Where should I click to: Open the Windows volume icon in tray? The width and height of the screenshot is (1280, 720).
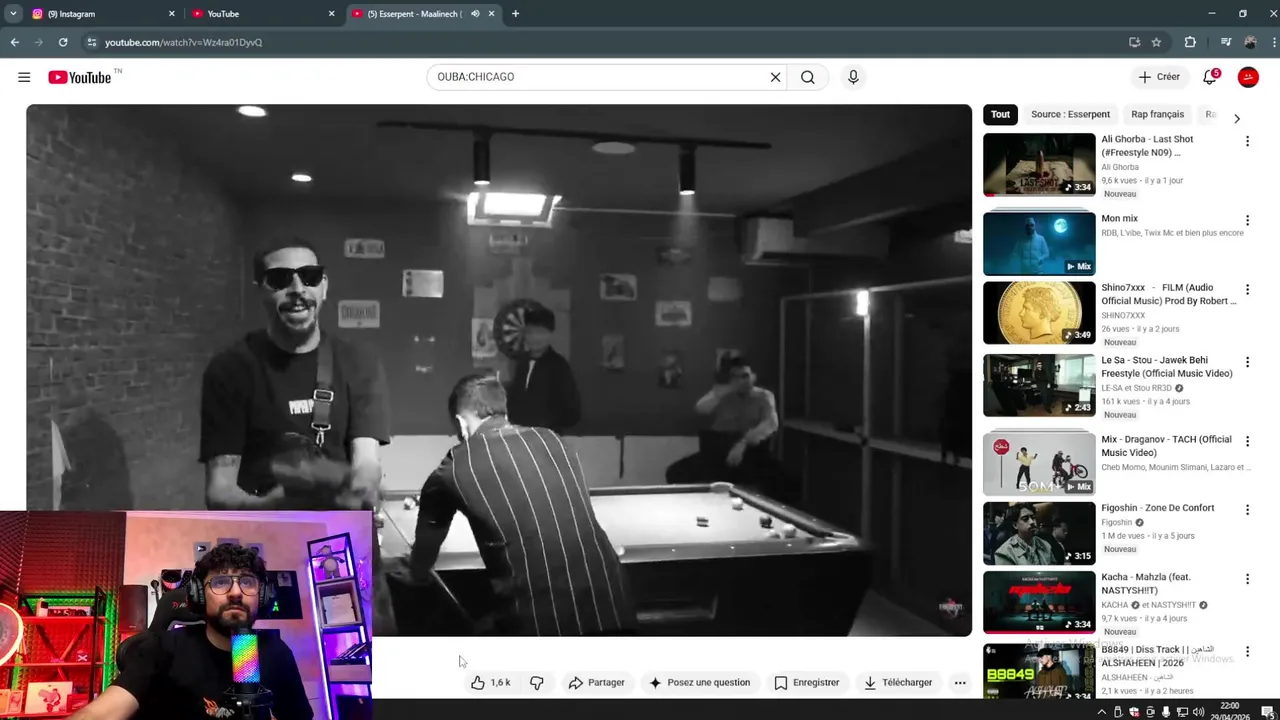coord(1198,712)
